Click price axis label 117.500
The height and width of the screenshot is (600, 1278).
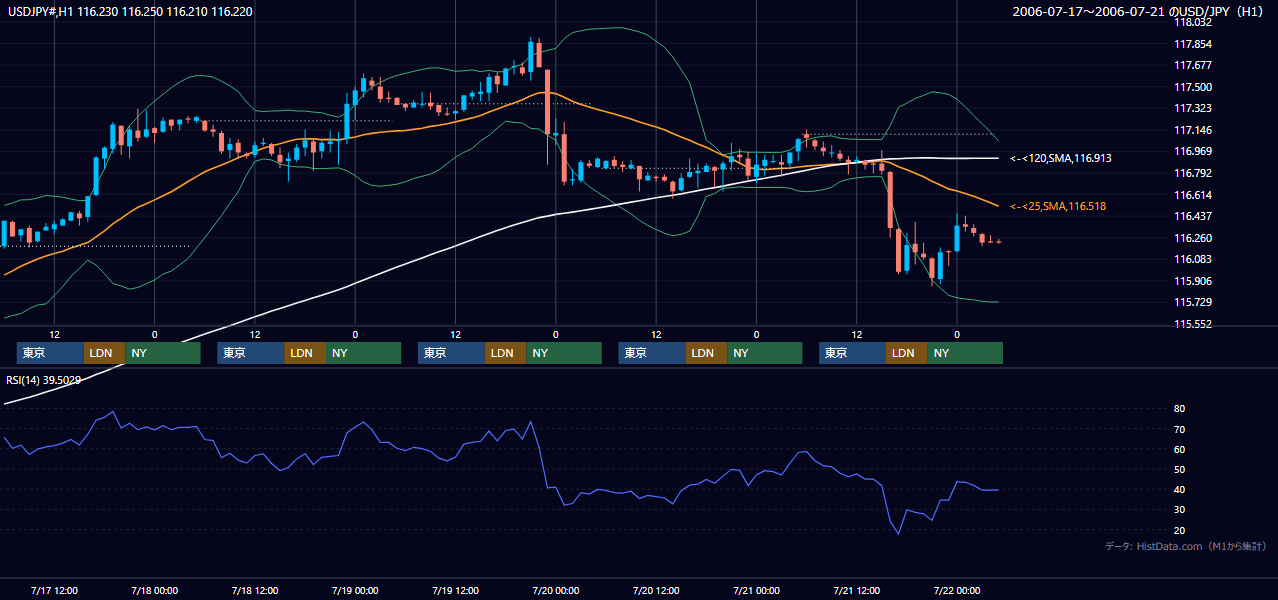point(1194,87)
